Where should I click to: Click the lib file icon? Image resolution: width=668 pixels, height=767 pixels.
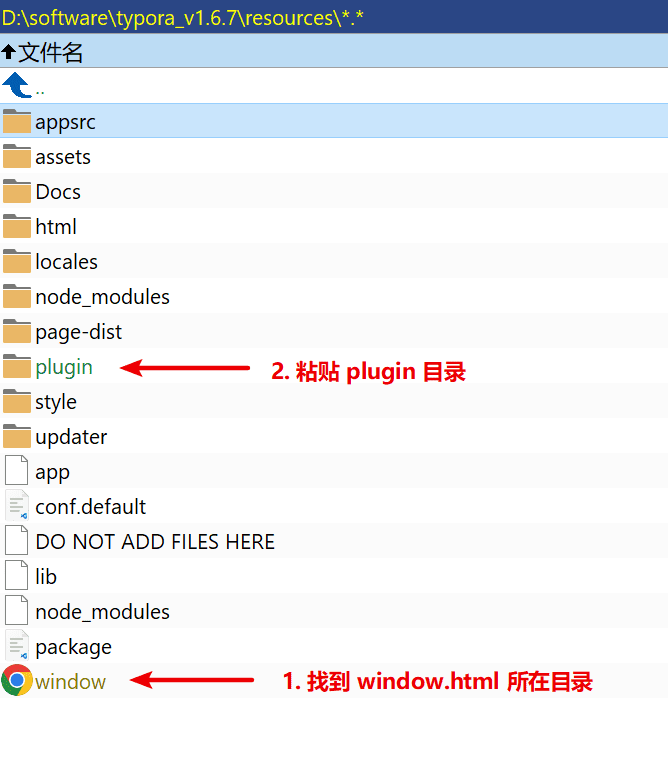coord(17,575)
